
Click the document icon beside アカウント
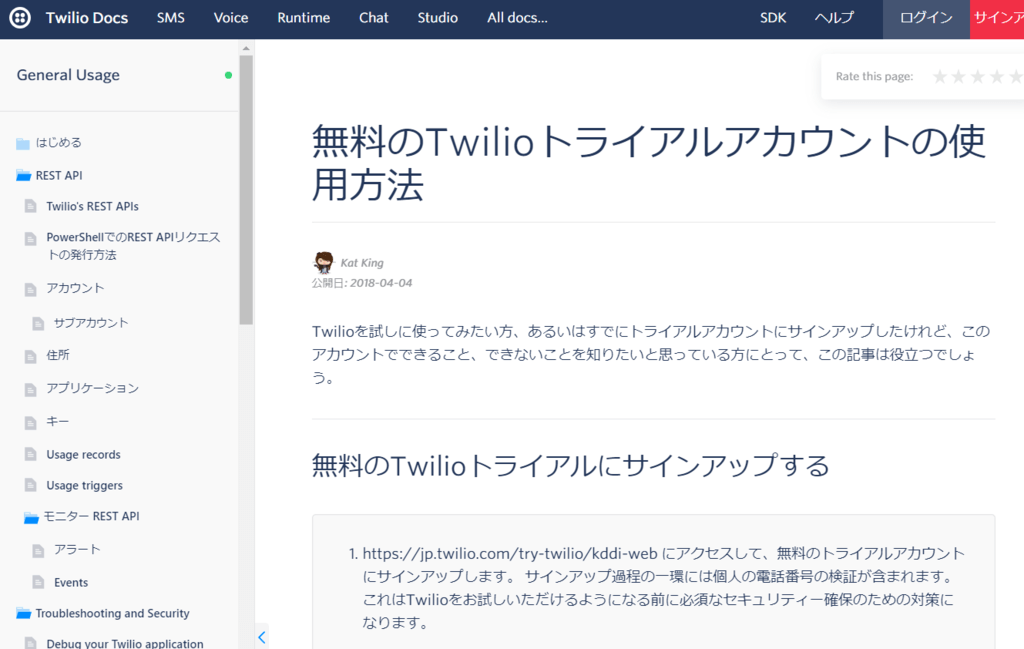click(31, 289)
